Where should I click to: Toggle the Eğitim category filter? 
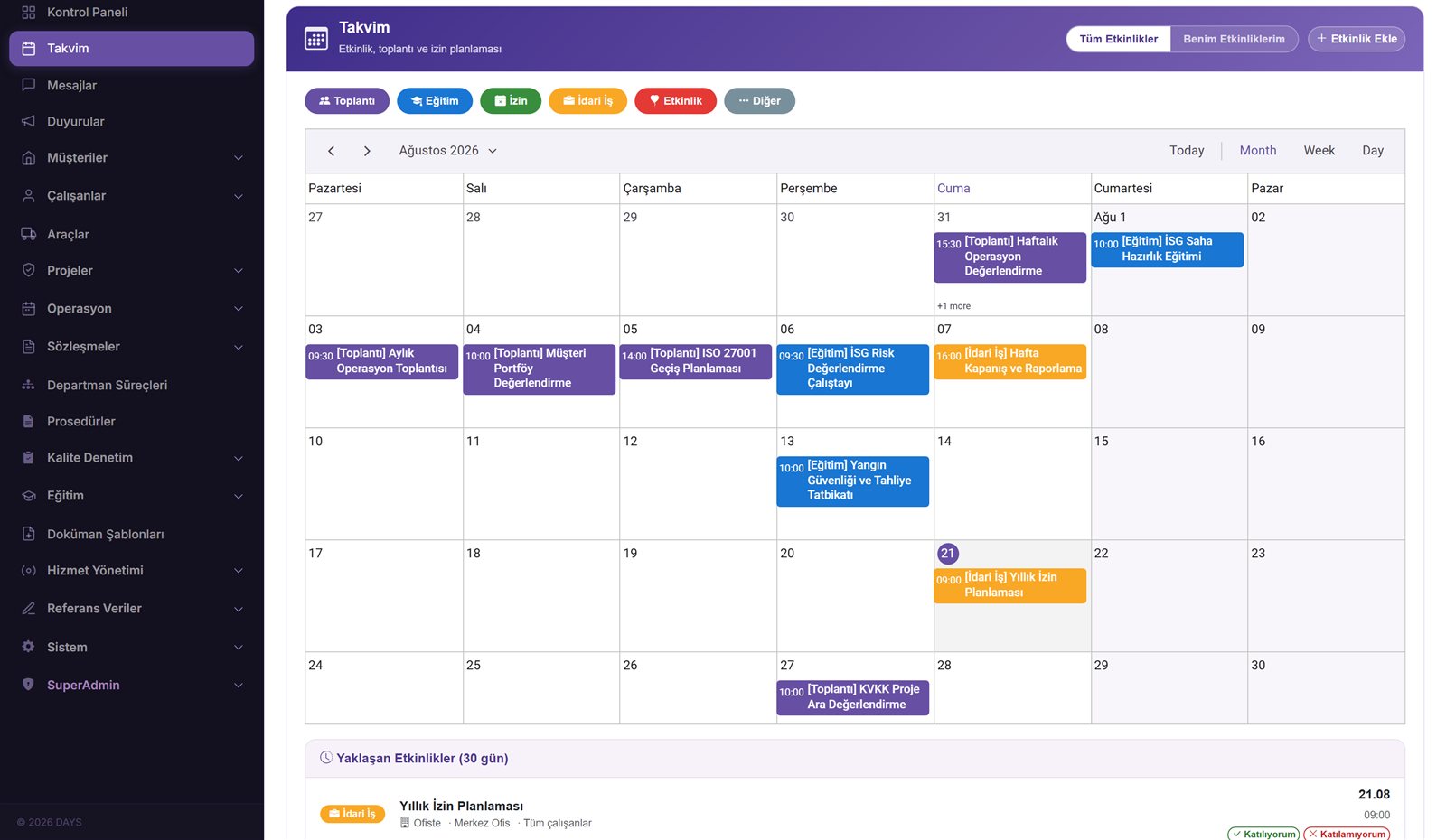(x=435, y=101)
